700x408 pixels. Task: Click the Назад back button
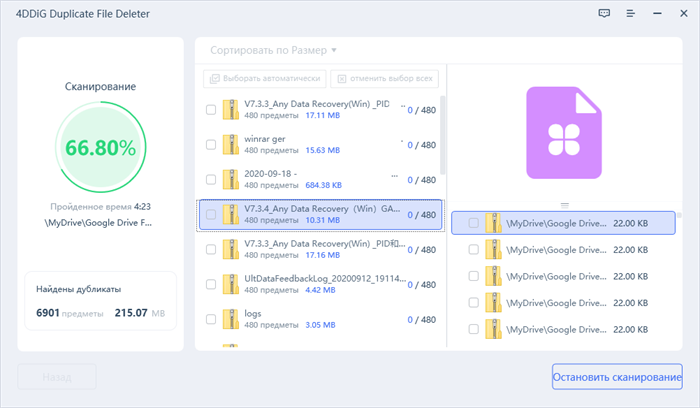tap(57, 377)
